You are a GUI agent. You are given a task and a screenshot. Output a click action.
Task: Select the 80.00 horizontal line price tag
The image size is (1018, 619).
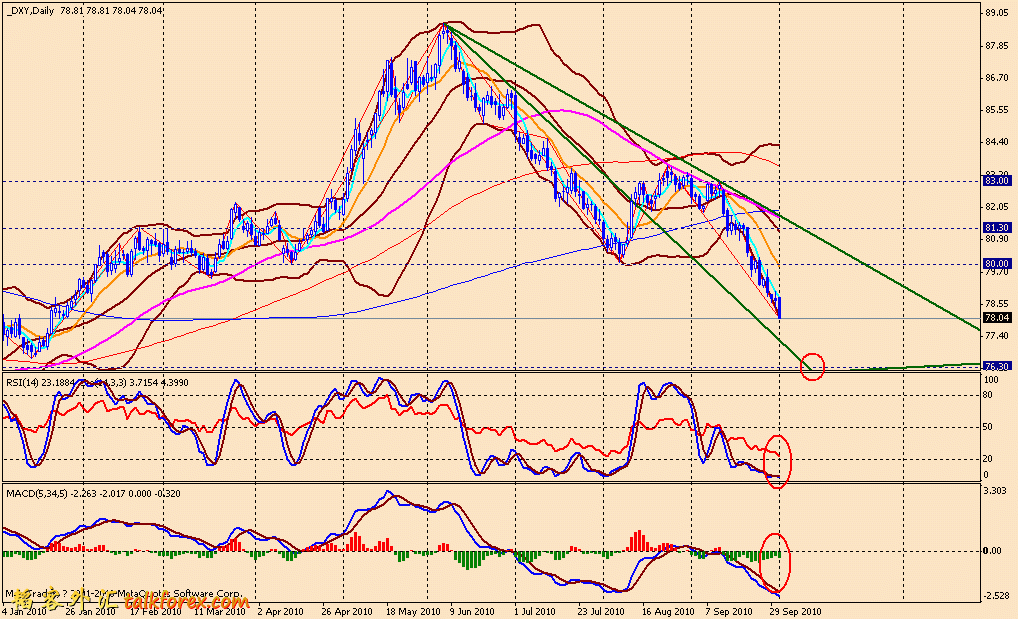[x=996, y=264]
